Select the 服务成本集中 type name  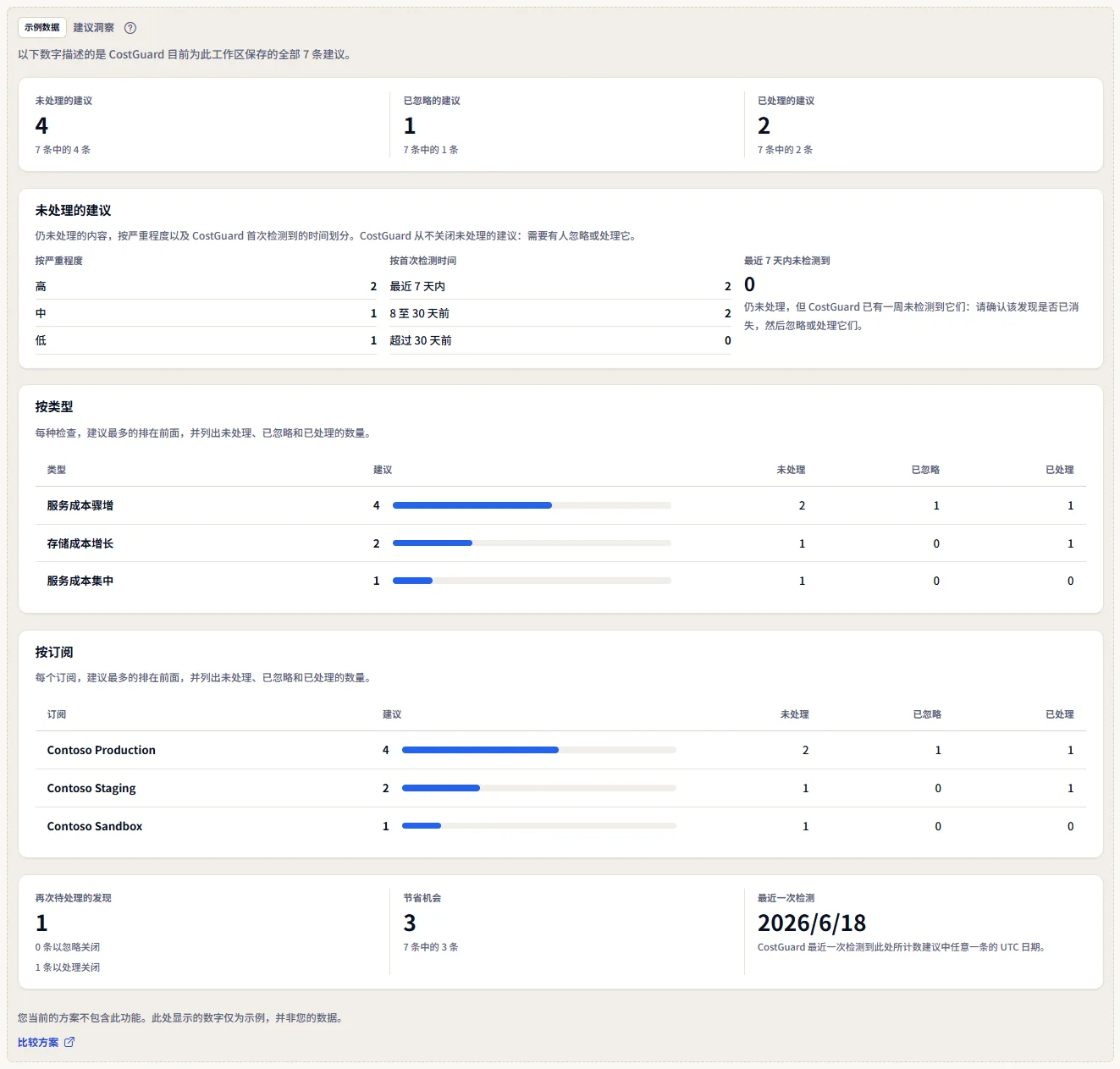[80, 581]
